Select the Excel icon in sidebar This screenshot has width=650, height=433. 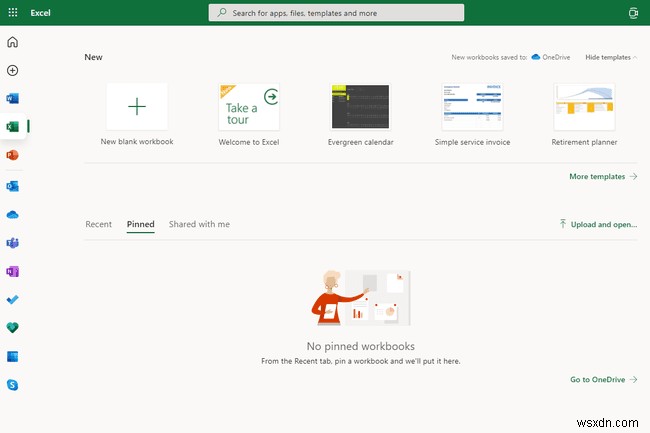coord(12,126)
